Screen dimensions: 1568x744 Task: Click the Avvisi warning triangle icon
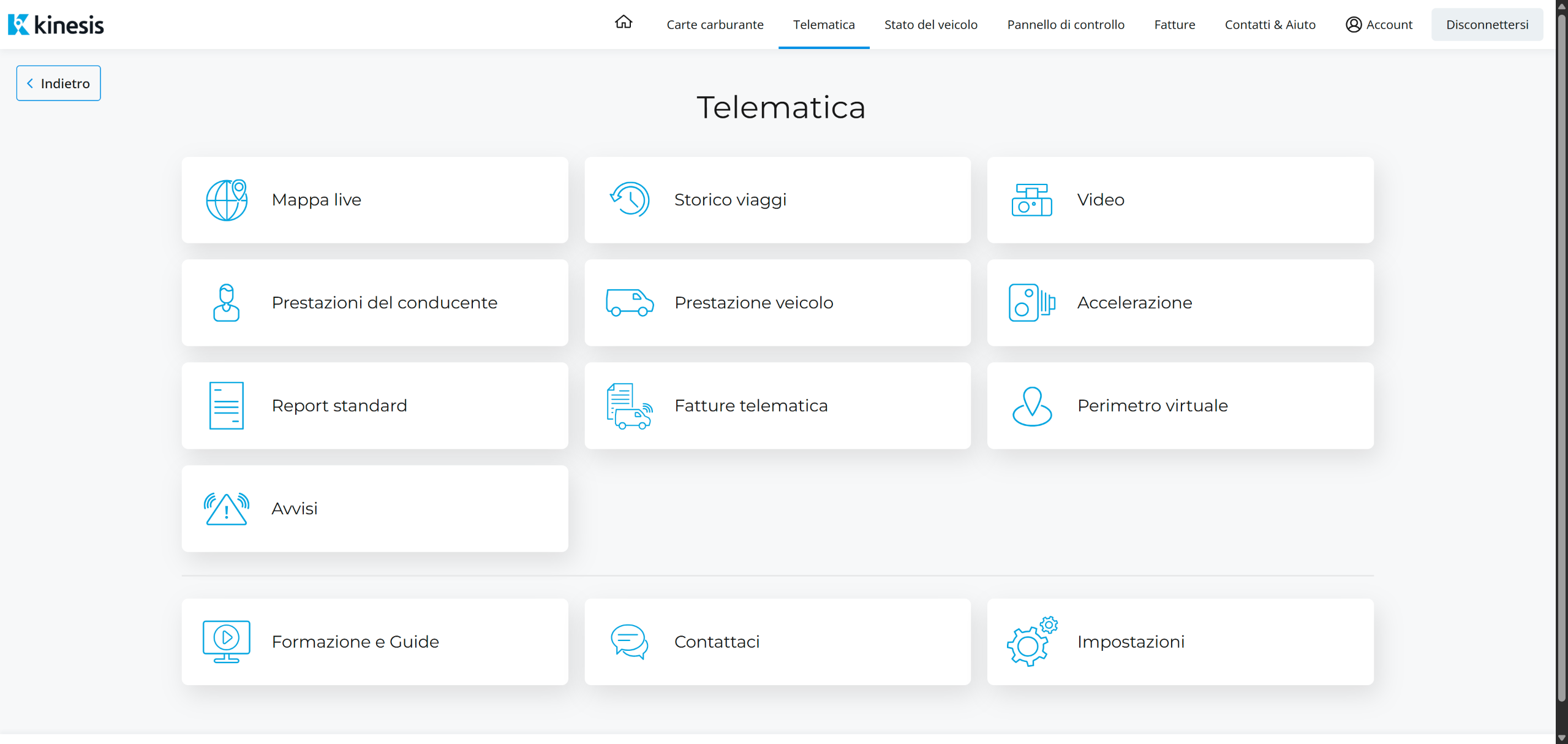[227, 509]
